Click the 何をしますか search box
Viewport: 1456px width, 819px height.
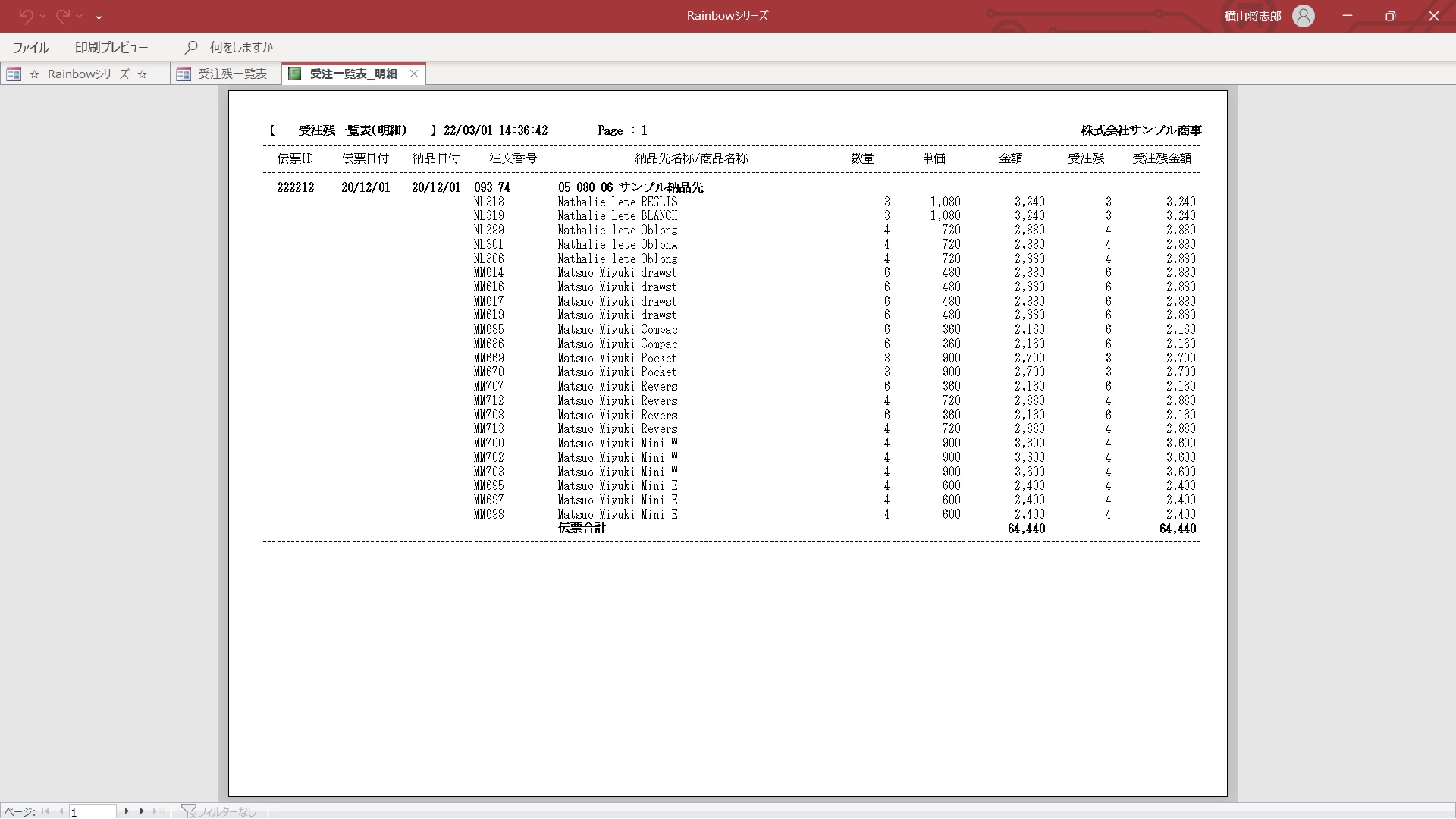[x=241, y=47]
